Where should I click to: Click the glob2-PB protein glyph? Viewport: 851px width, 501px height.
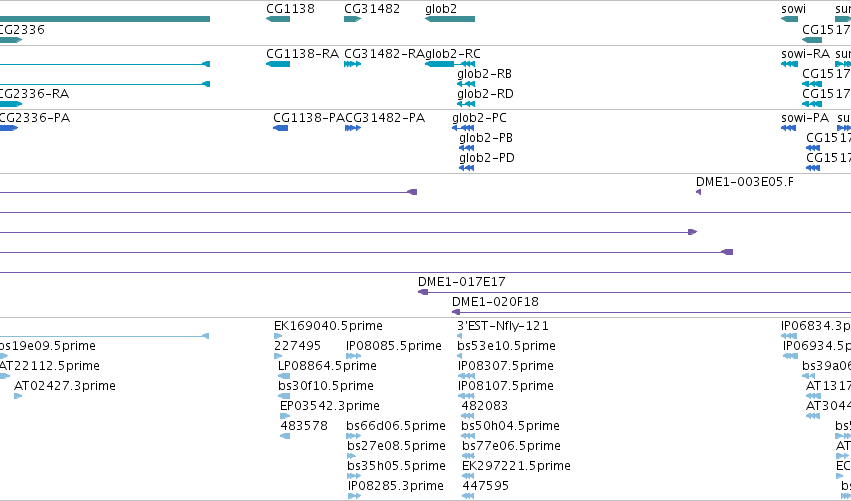467,148
